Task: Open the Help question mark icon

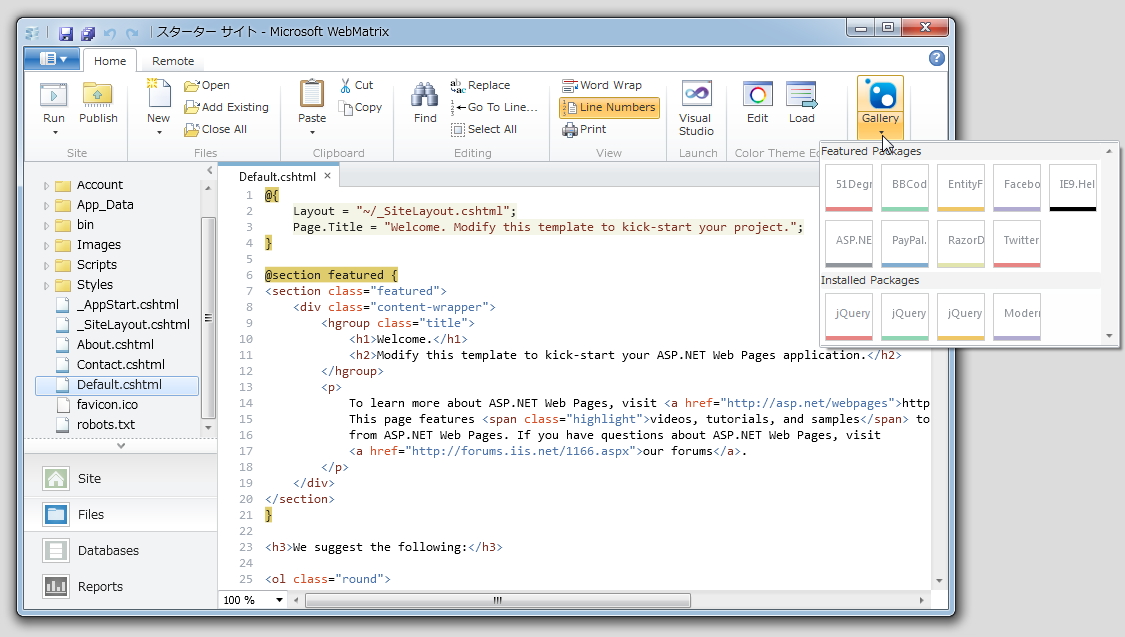Action: click(936, 58)
